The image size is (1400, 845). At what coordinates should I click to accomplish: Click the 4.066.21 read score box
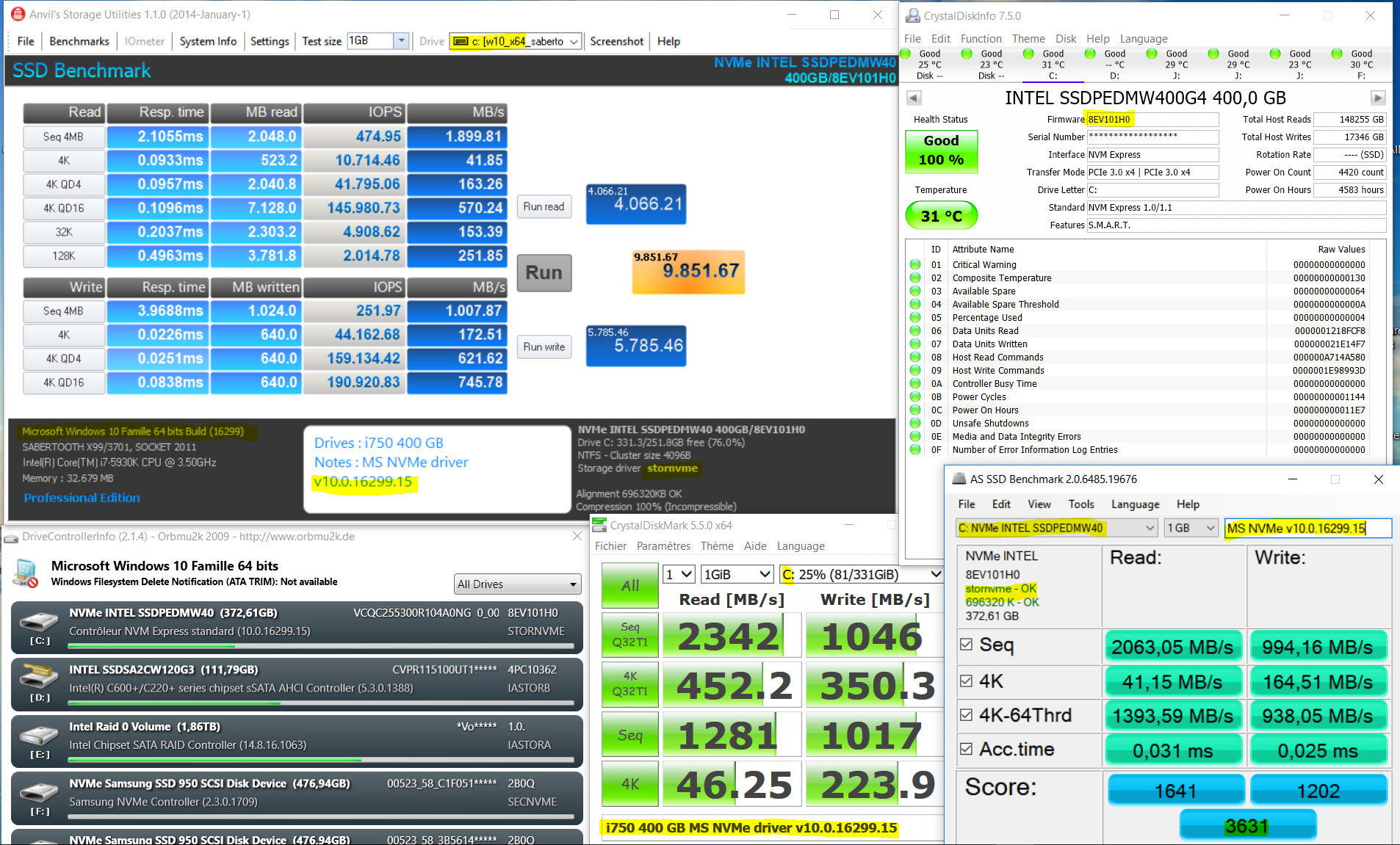click(636, 204)
